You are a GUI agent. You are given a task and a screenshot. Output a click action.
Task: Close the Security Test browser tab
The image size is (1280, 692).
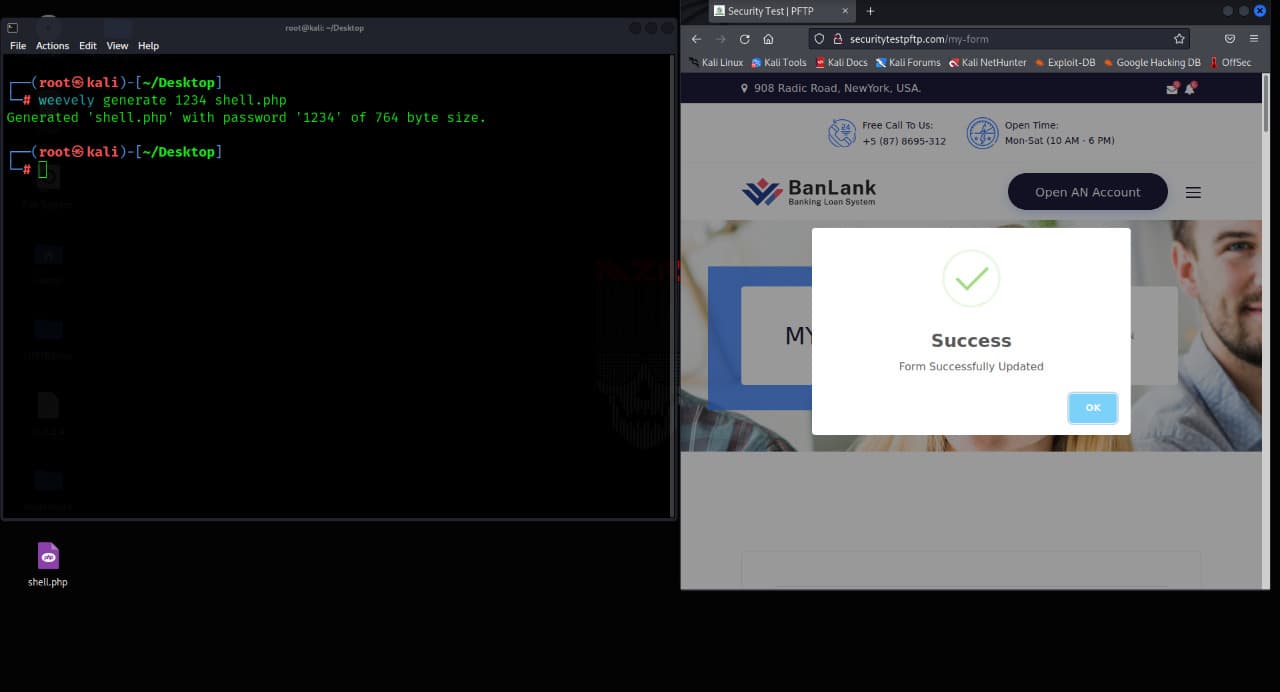click(x=845, y=11)
